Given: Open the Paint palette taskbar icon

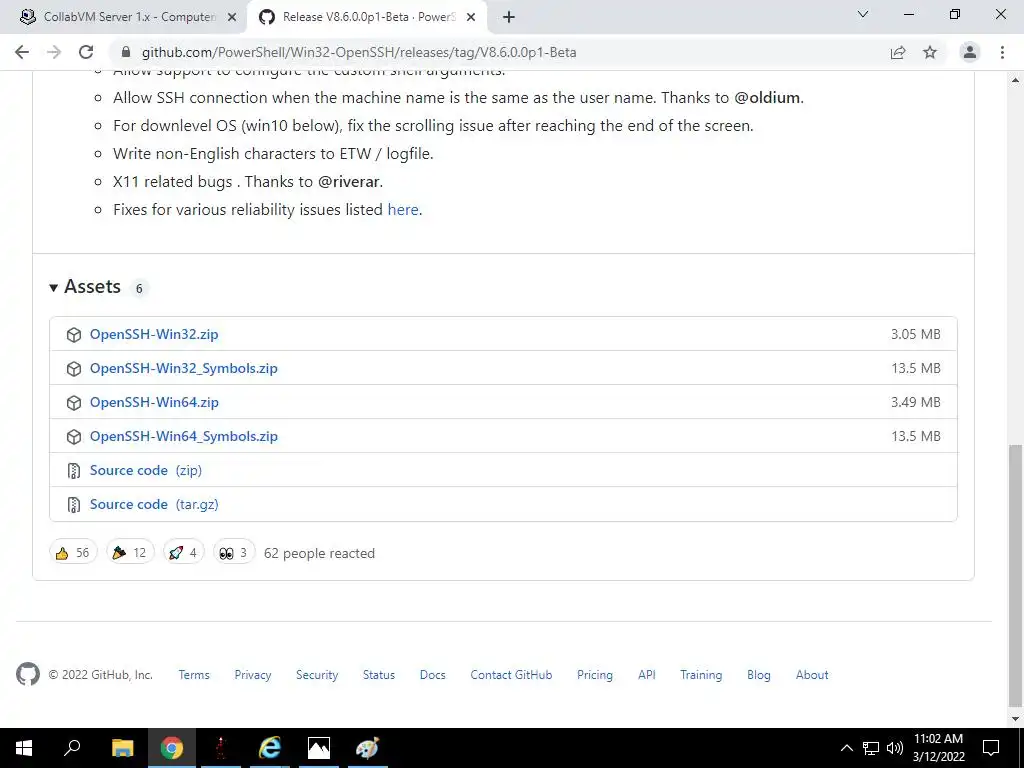Looking at the screenshot, I should (367, 748).
